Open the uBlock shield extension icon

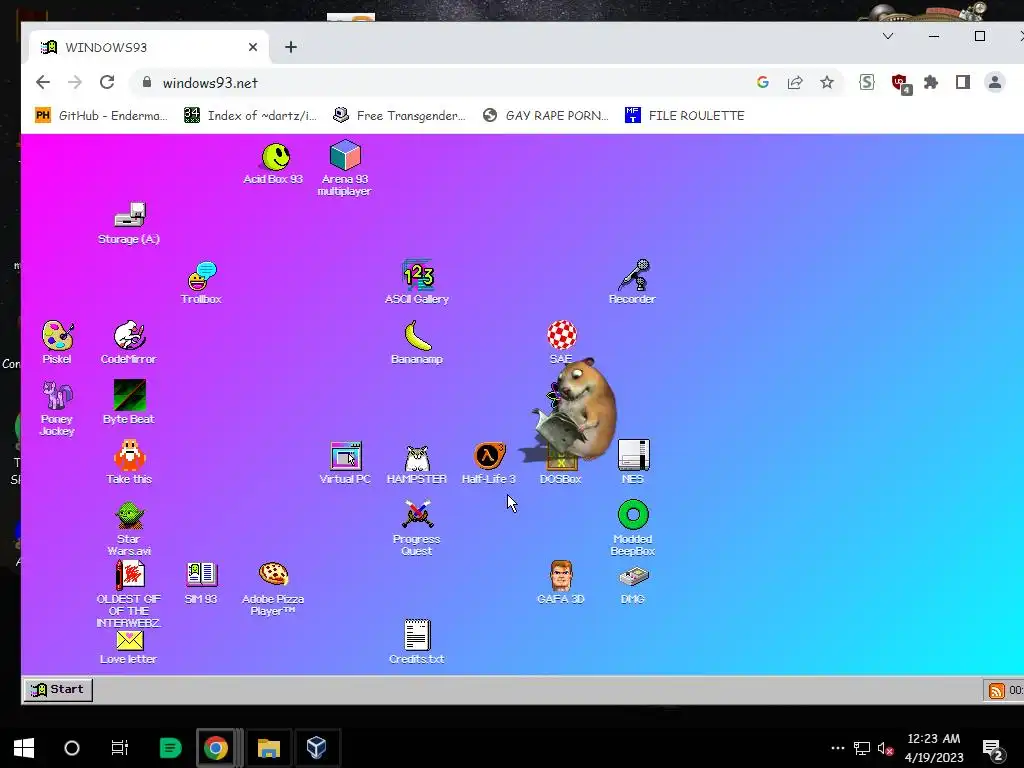pos(901,84)
